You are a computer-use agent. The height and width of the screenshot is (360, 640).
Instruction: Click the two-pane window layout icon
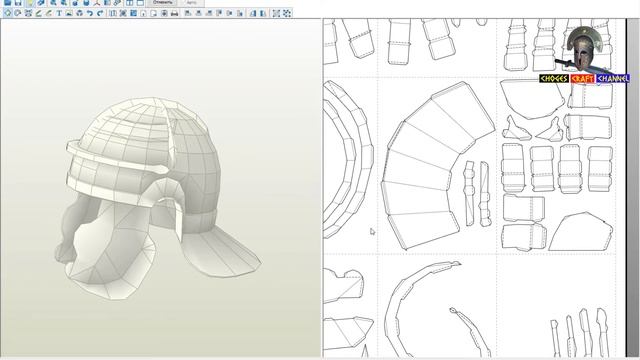[130, 2]
